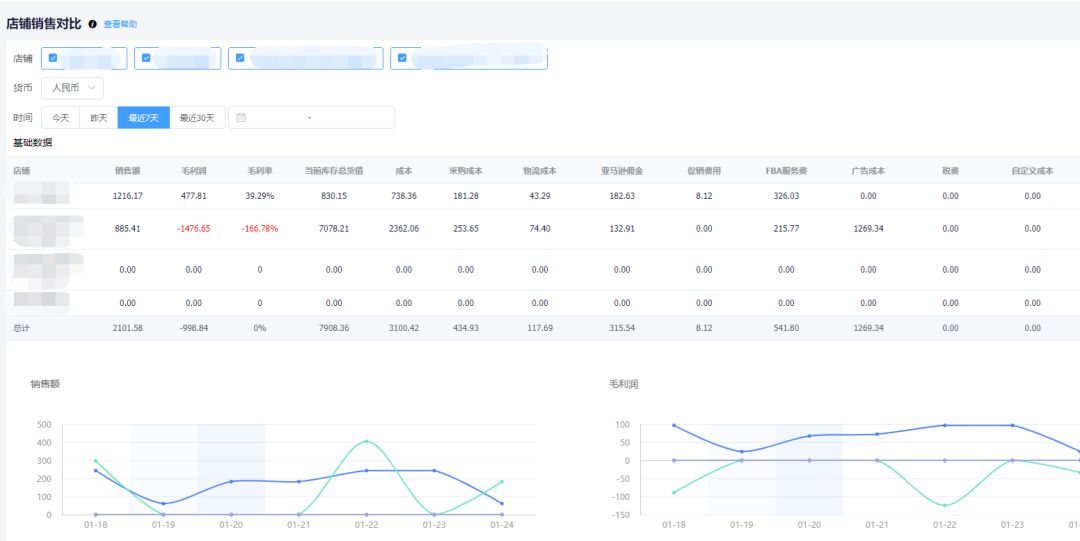Switch to 最近7天 time range
This screenshot has height=541, width=1080.
[x=143, y=118]
